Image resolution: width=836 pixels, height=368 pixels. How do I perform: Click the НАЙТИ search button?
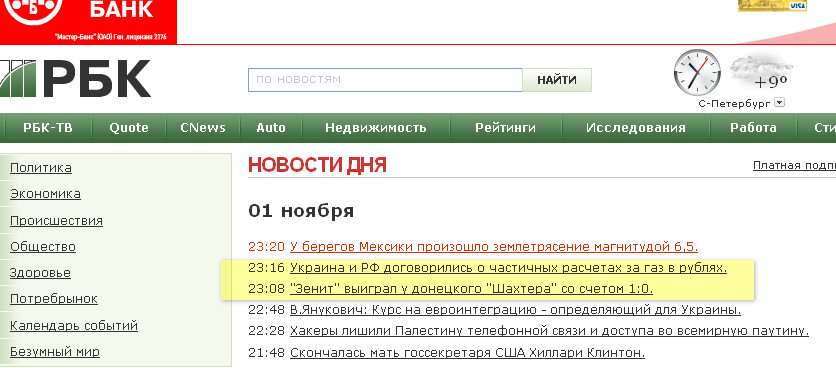(x=557, y=80)
